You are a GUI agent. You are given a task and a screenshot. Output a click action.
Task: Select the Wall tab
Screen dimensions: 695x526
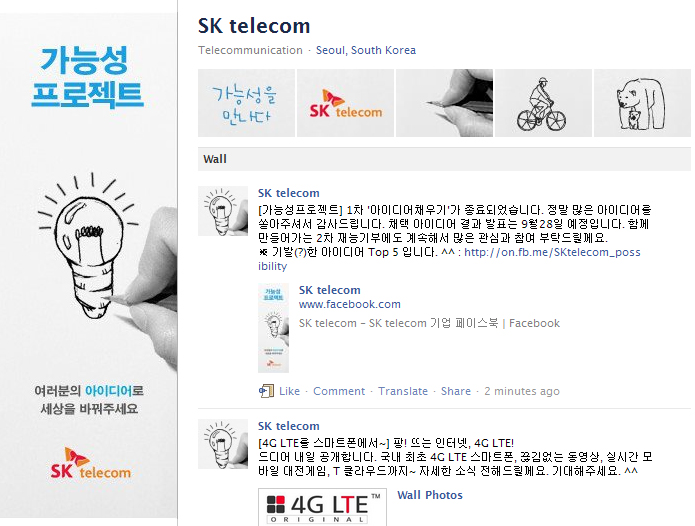pos(215,159)
